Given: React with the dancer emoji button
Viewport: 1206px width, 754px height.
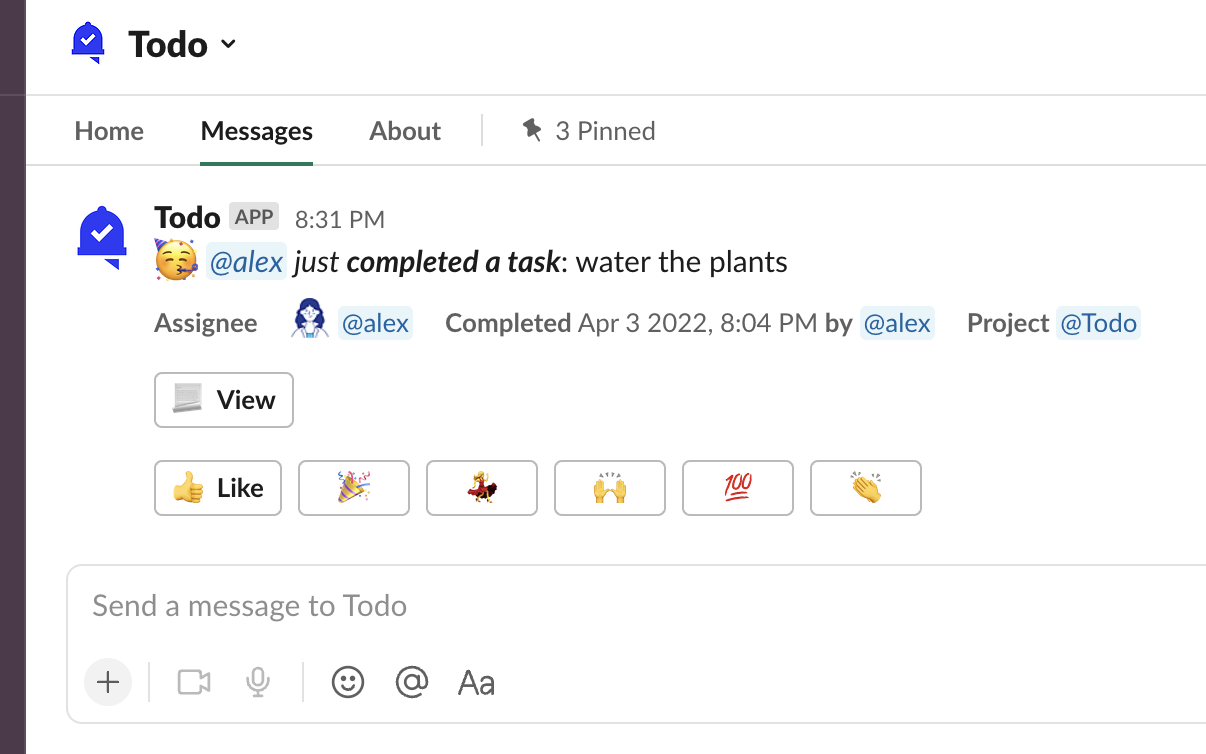Looking at the screenshot, I should [x=482, y=488].
